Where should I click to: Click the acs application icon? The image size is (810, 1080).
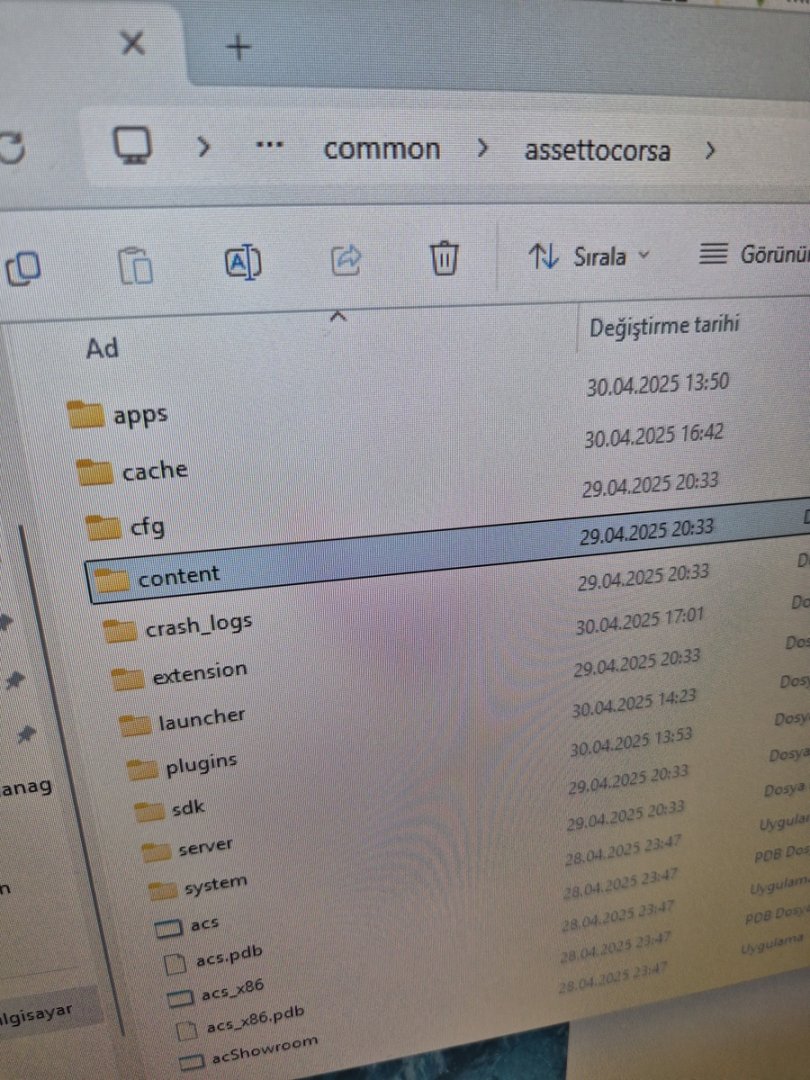coord(169,929)
